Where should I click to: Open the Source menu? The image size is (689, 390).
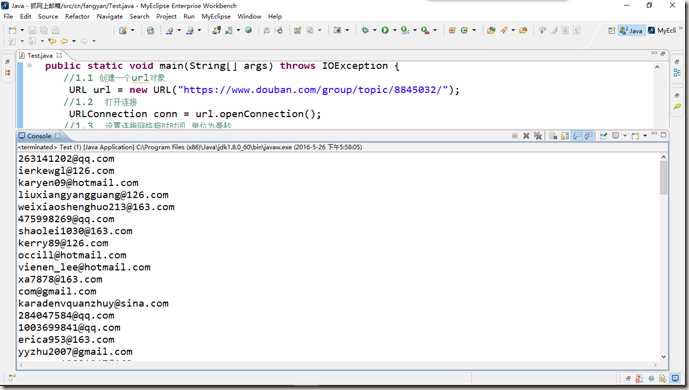pos(48,16)
